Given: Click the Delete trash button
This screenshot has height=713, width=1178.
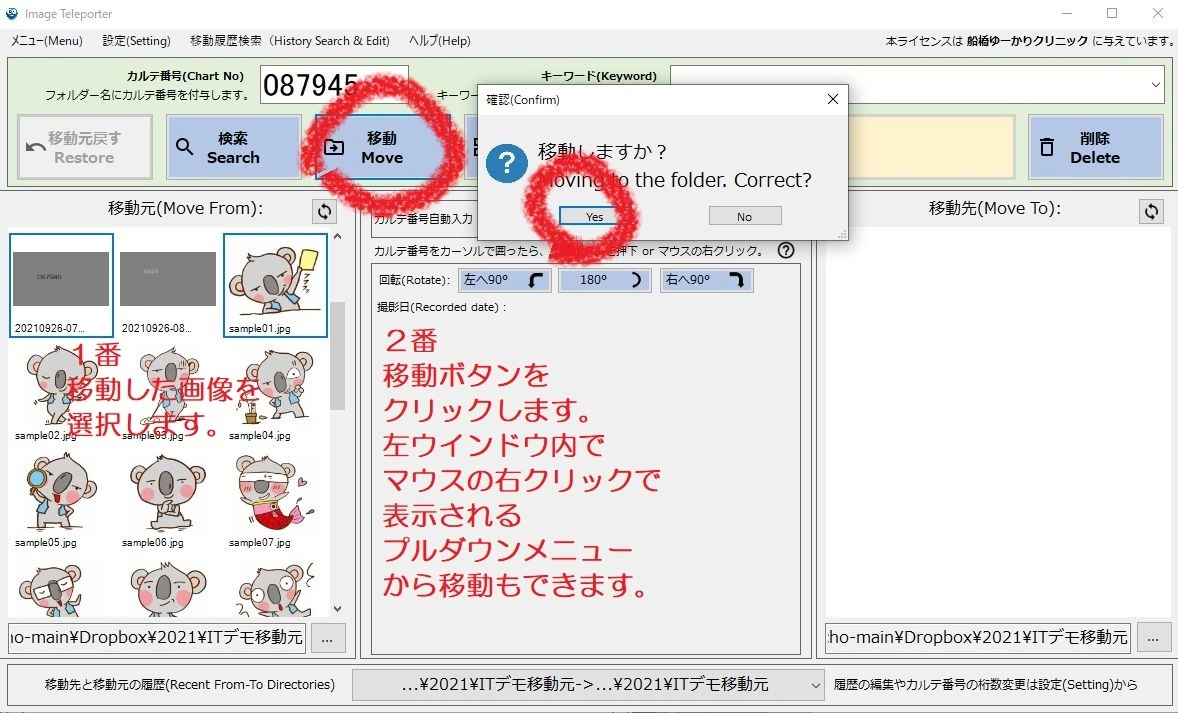Looking at the screenshot, I should [x=1095, y=148].
